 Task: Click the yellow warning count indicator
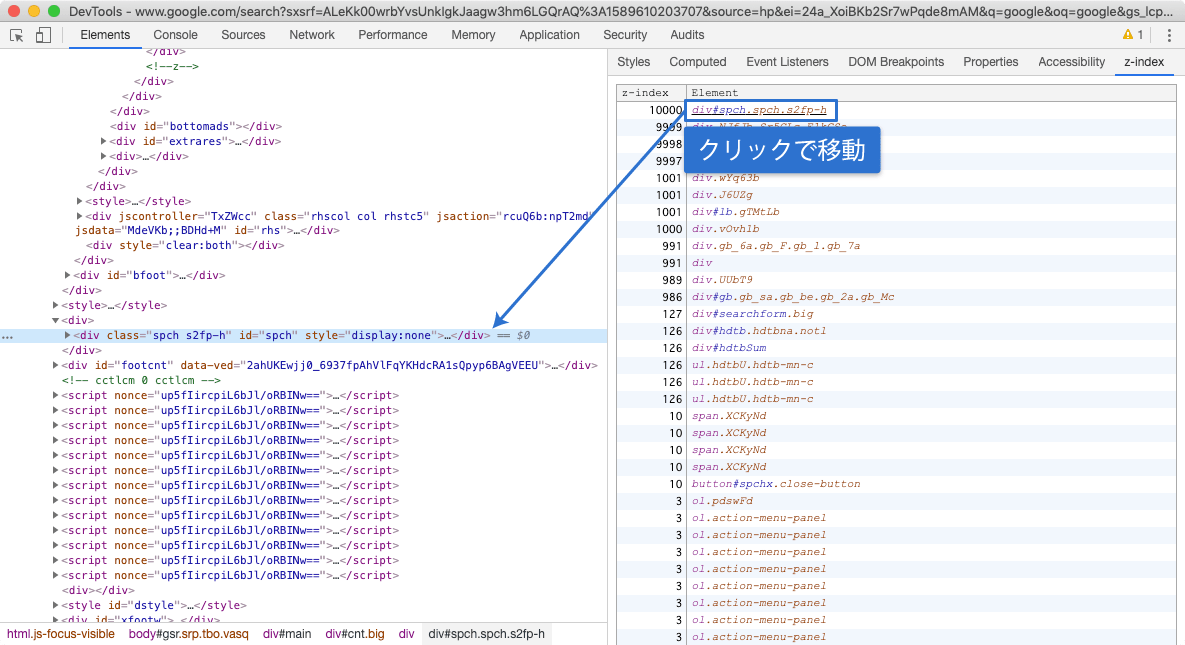point(1133,35)
